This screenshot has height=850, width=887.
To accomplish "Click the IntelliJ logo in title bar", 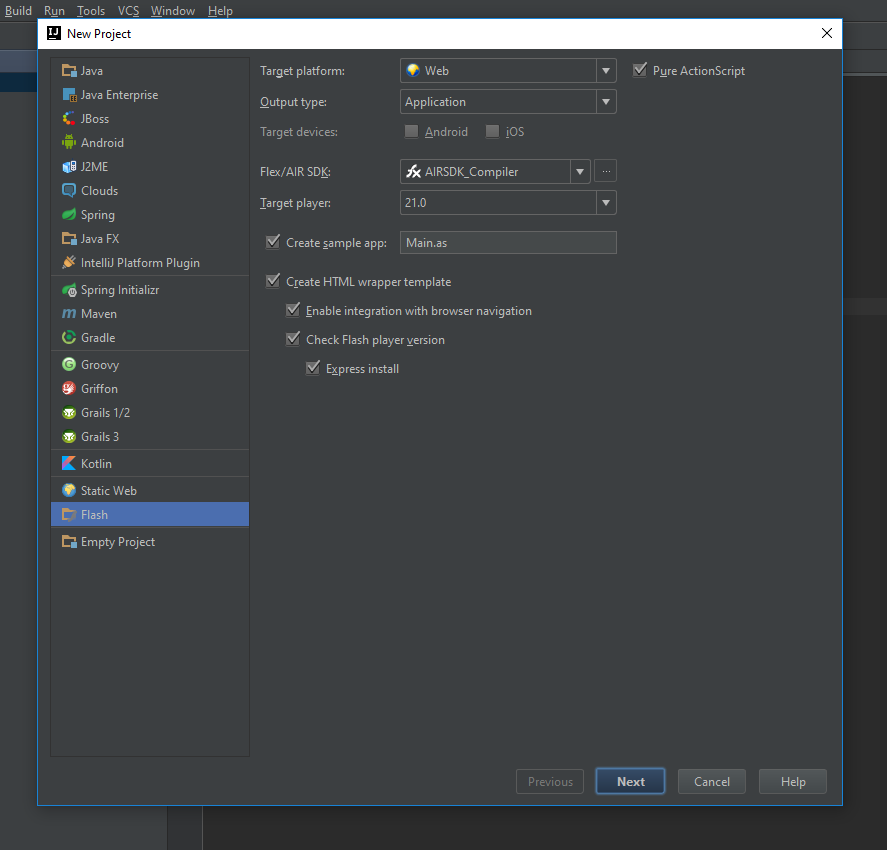I will coord(54,33).
